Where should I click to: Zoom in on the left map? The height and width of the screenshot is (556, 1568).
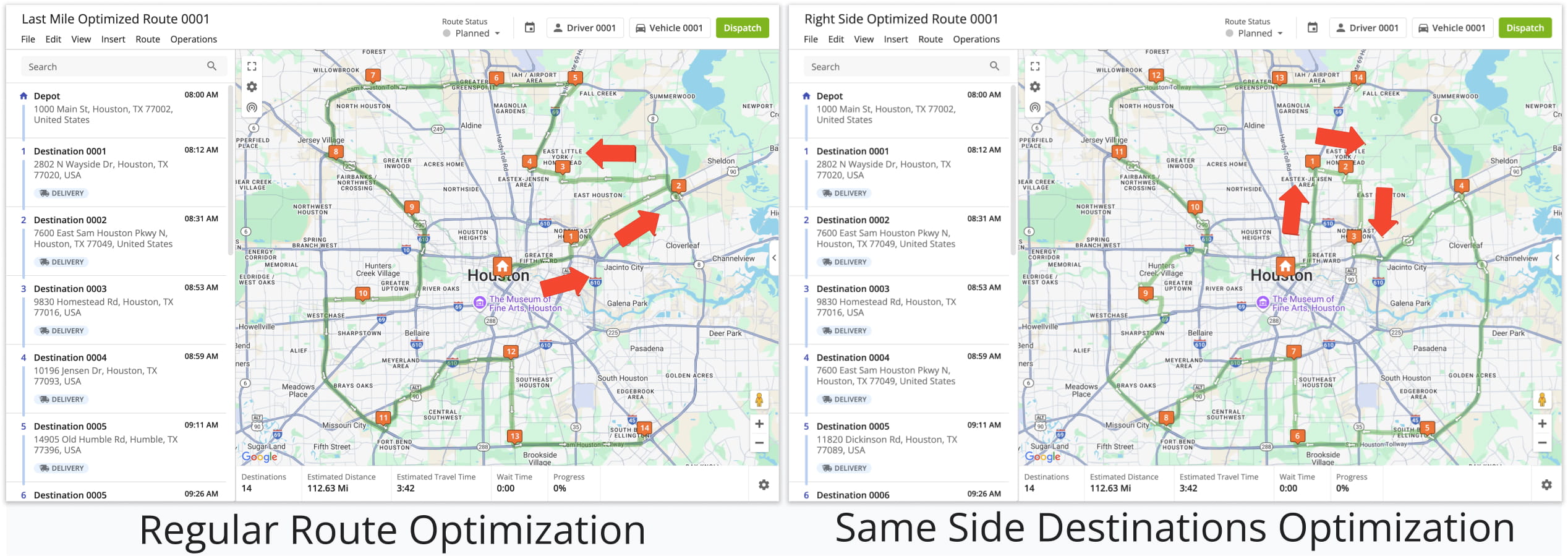(x=759, y=424)
